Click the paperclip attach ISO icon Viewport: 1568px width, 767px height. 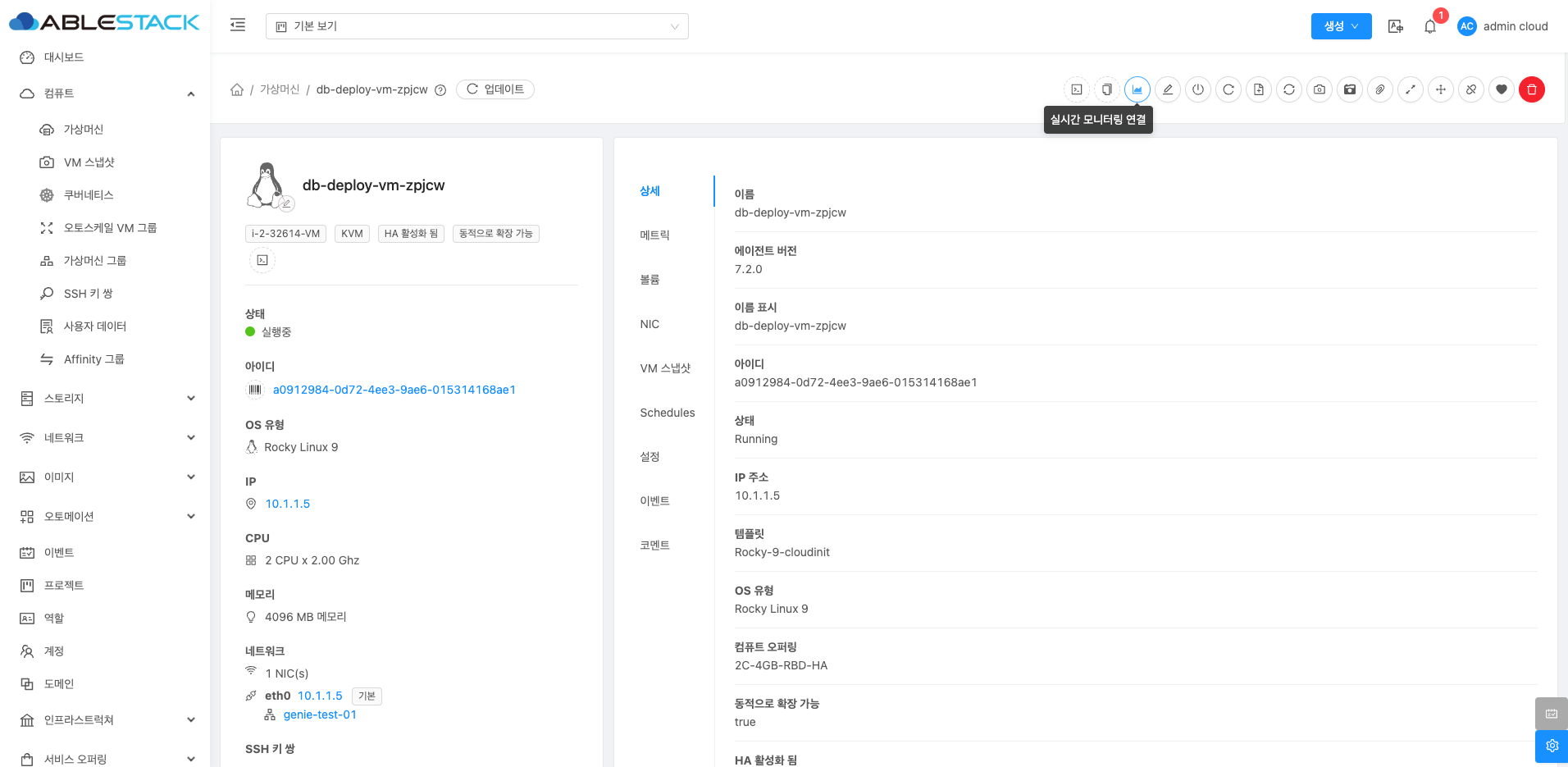[x=1380, y=89]
